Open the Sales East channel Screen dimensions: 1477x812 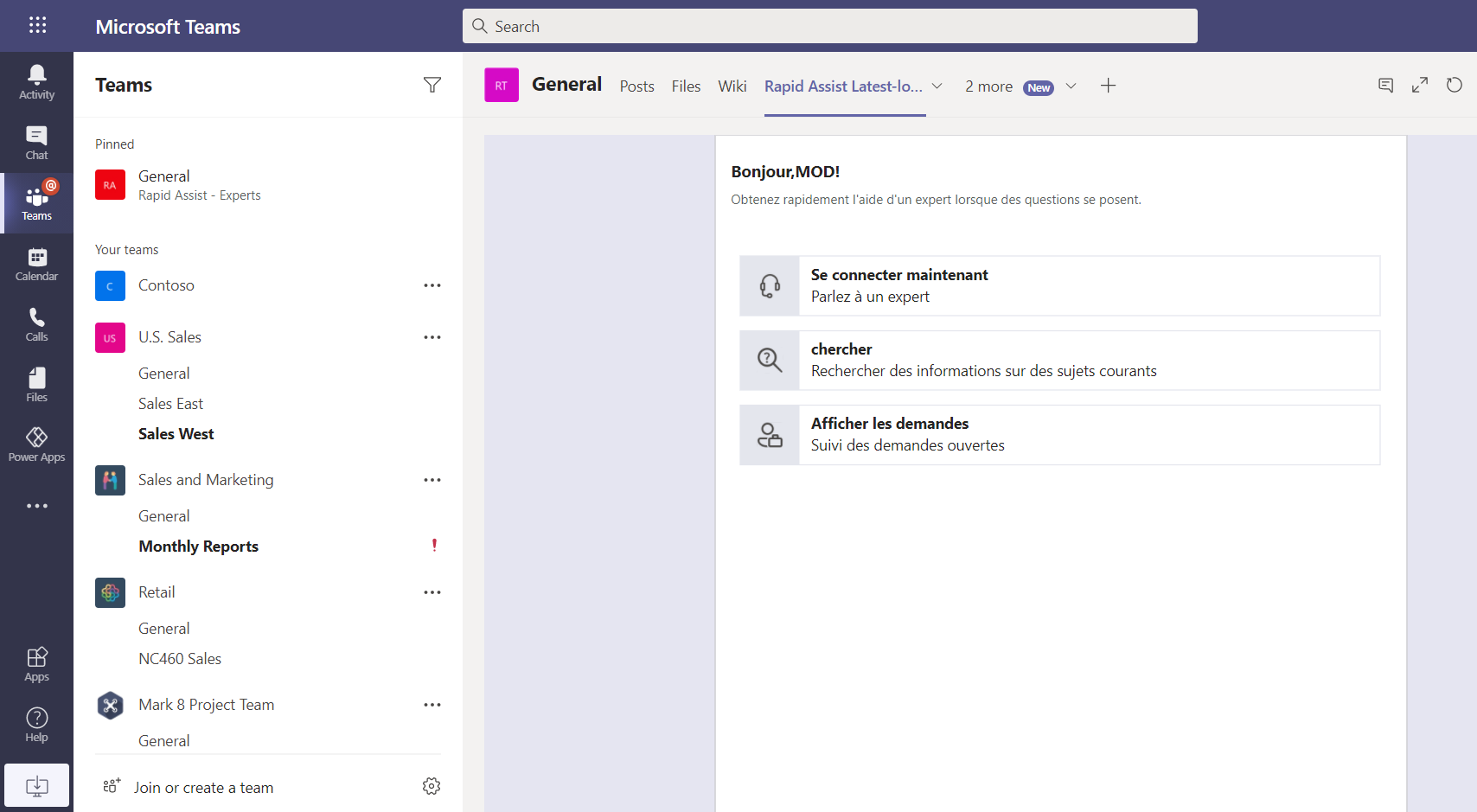[x=170, y=404]
